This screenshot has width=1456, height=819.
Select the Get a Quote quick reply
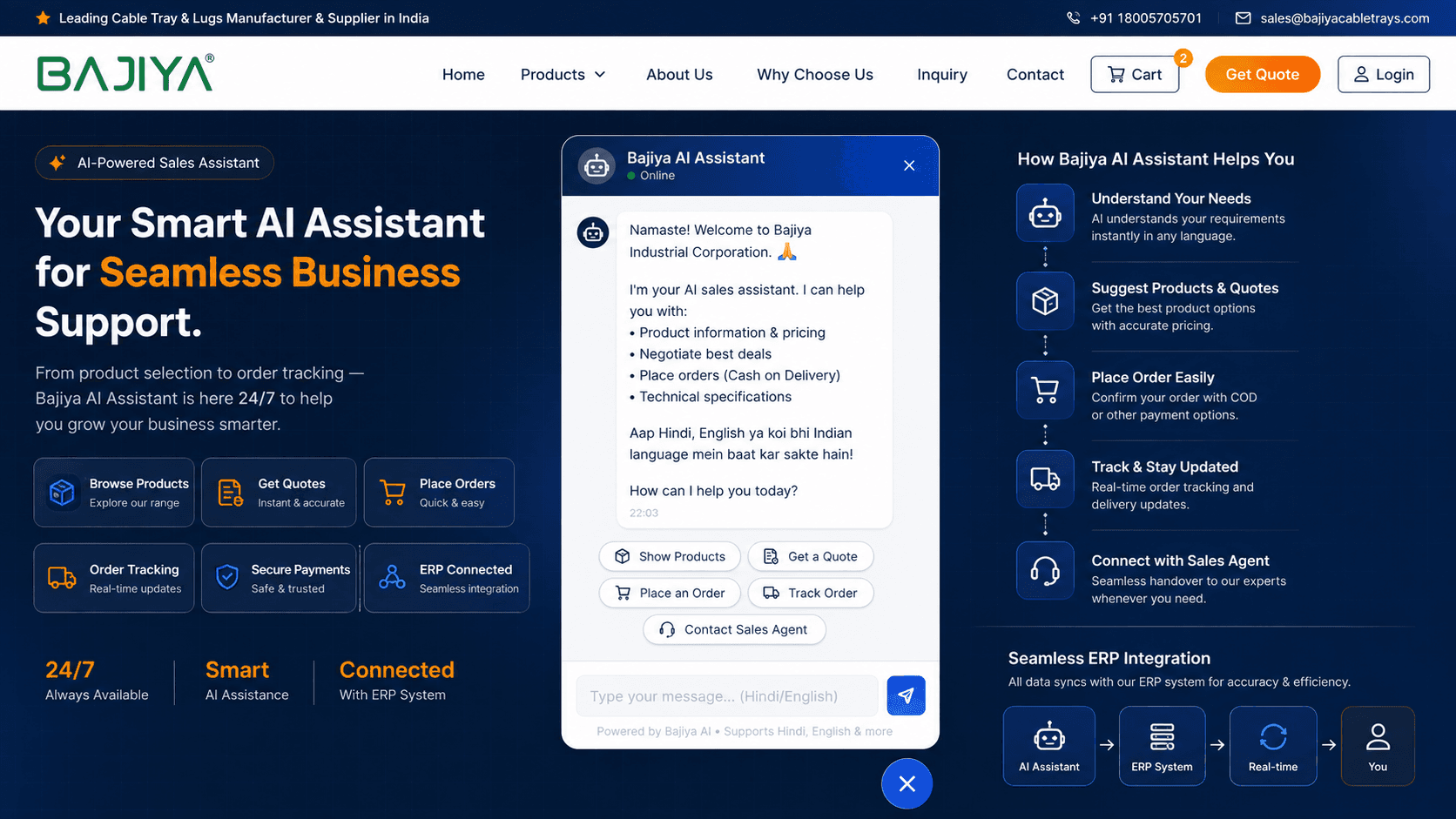[811, 556]
